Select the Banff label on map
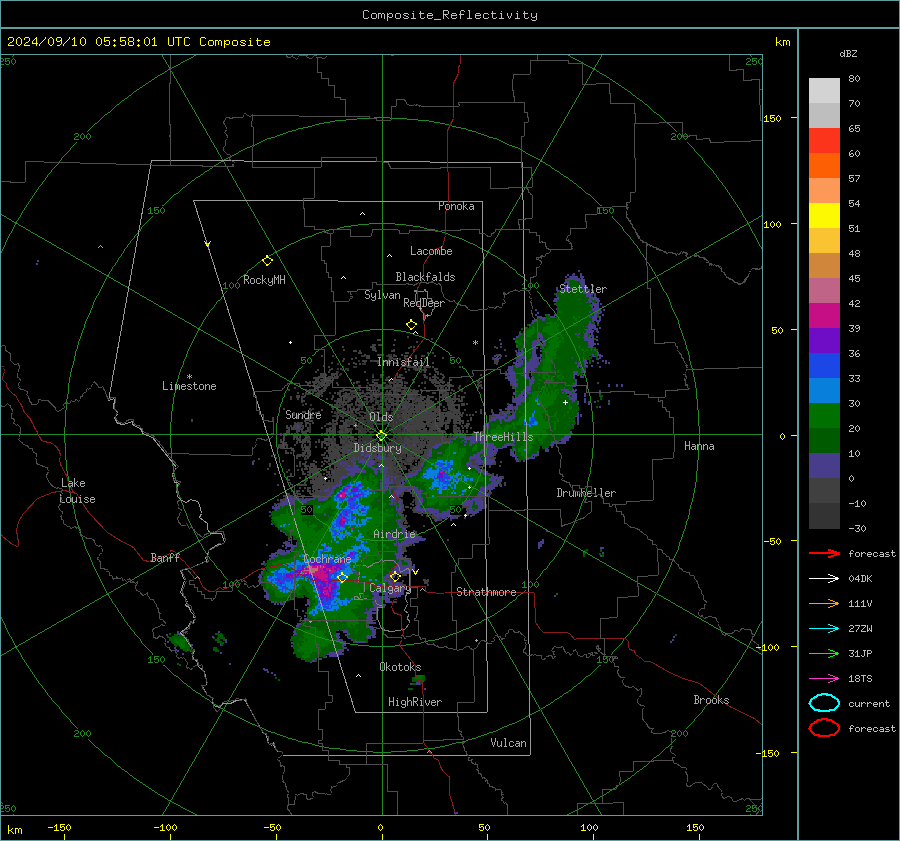 tap(165, 557)
